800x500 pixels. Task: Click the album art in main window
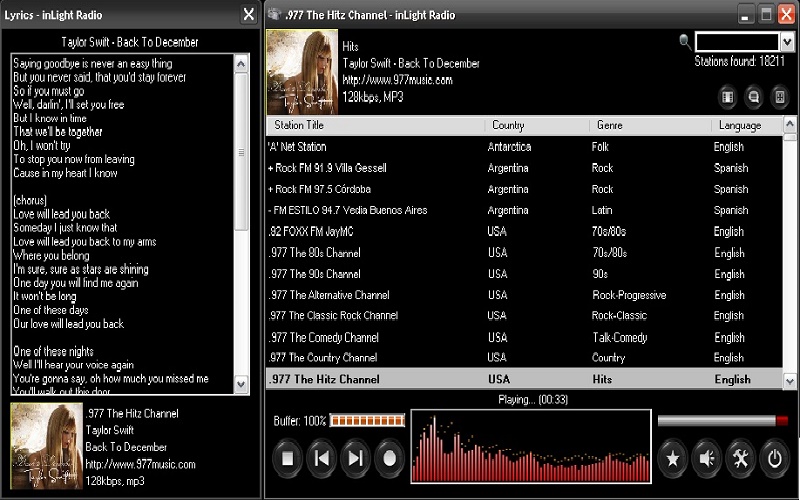point(302,71)
